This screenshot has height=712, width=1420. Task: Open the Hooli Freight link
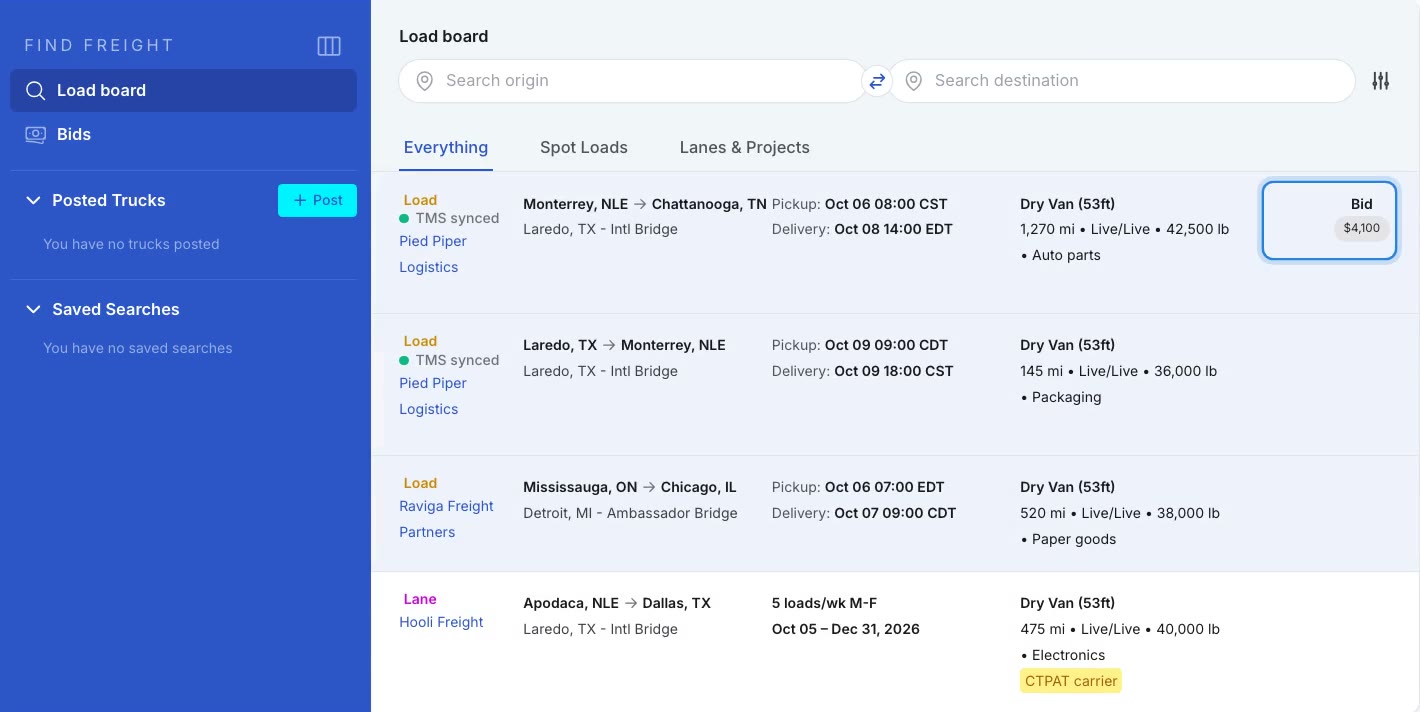click(441, 622)
